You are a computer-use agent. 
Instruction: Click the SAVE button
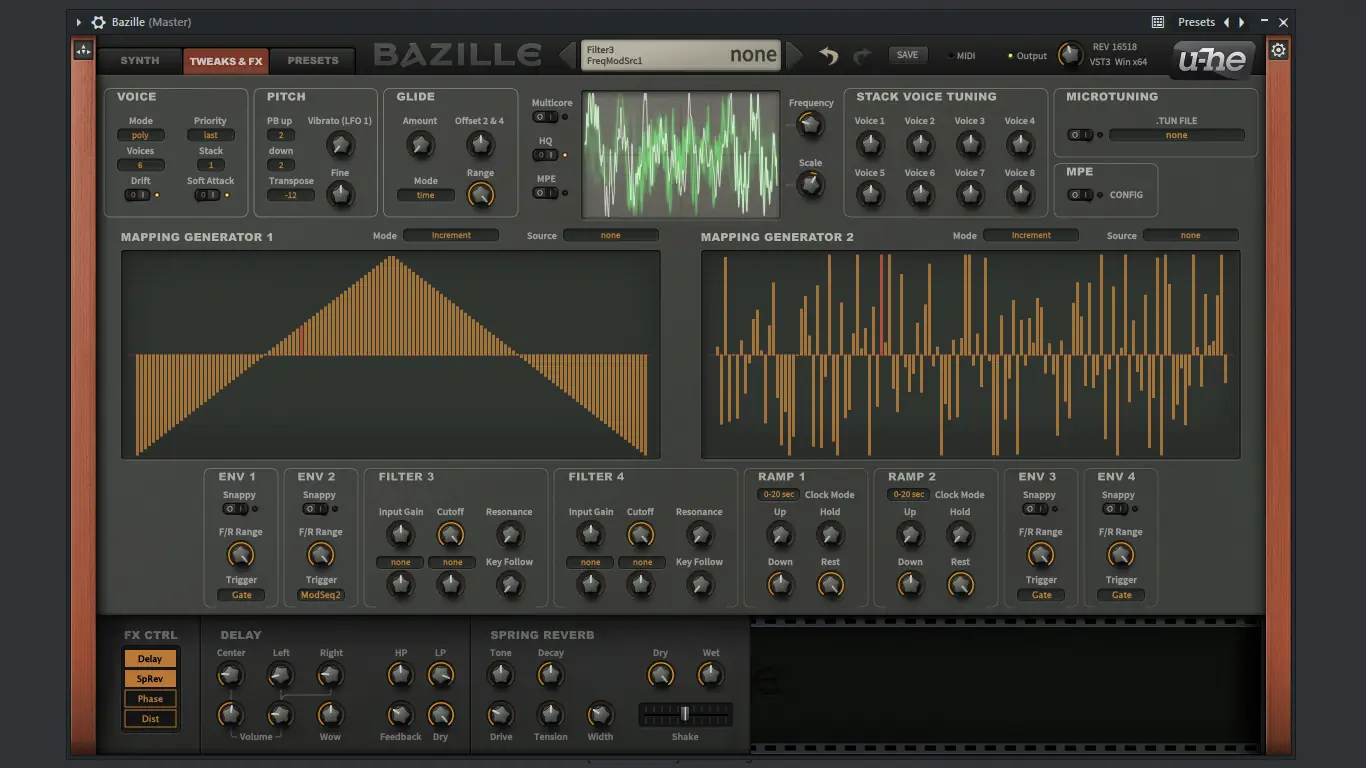[x=907, y=55]
